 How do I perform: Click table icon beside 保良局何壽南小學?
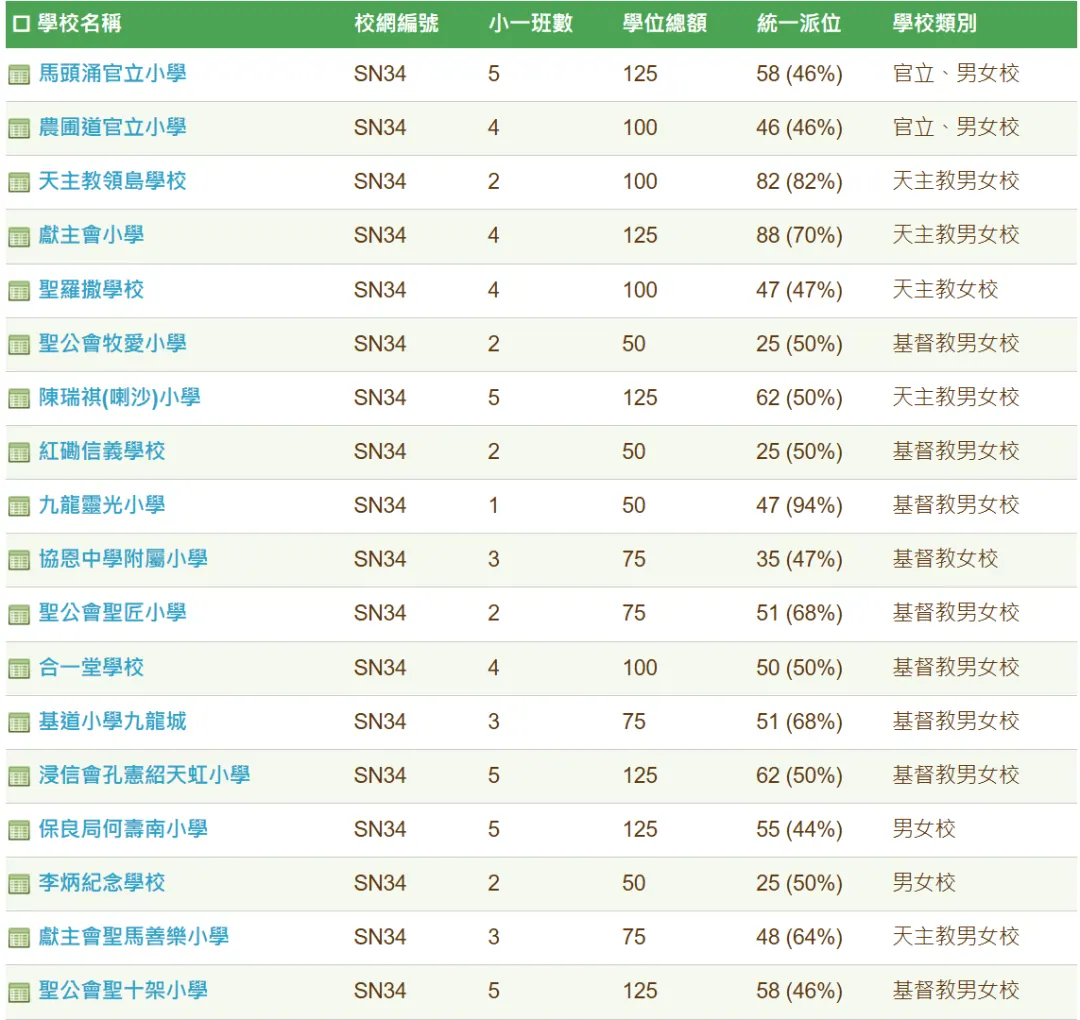click(x=19, y=830)
